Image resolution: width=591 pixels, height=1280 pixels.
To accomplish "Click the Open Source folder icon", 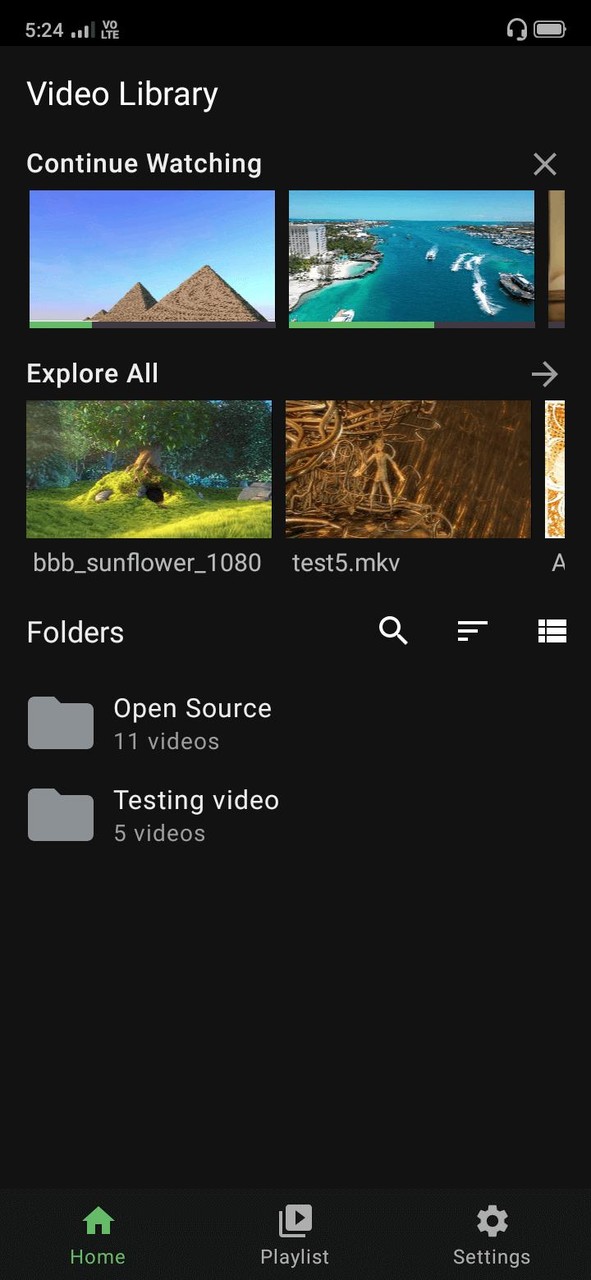I will 60,722.
